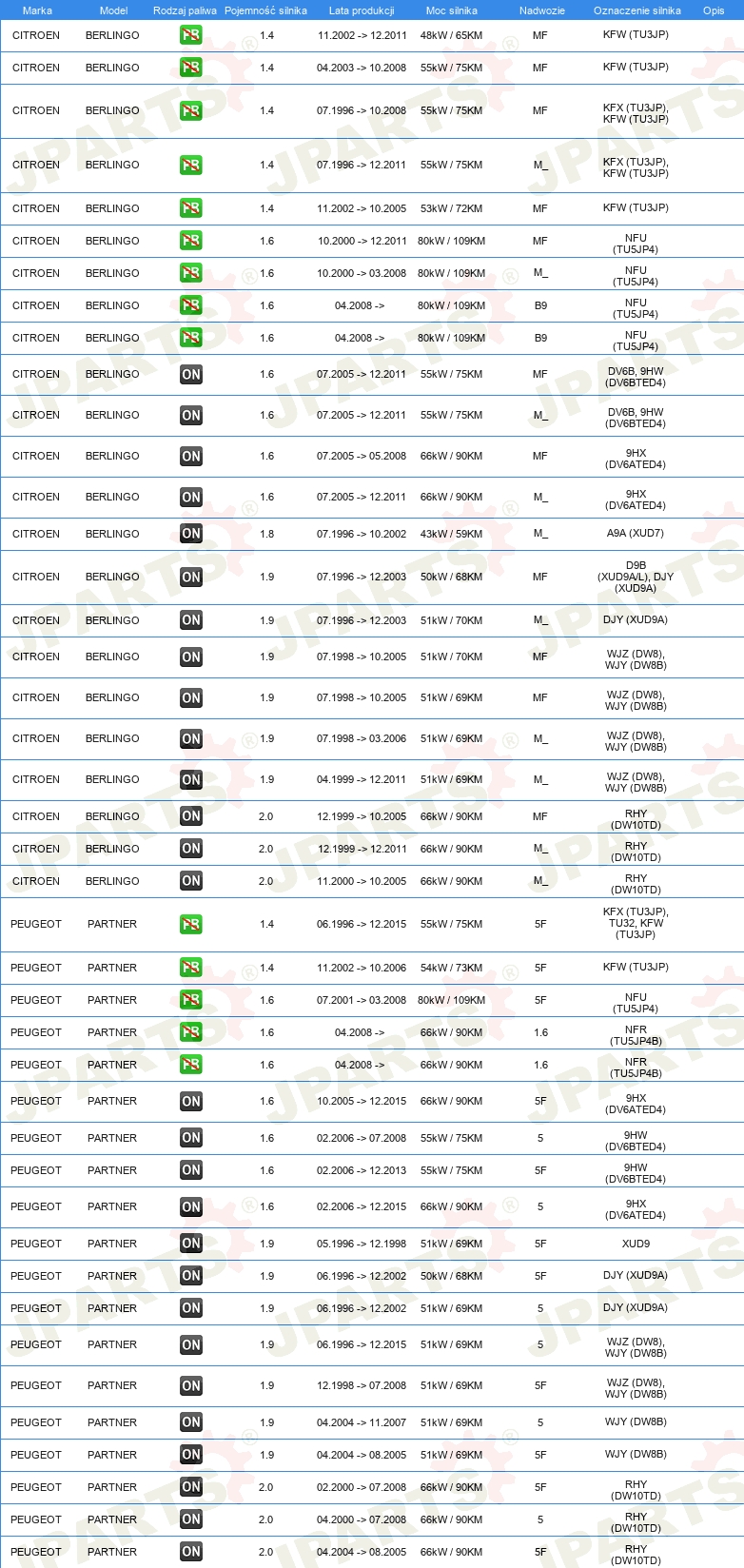Screen dimensions: 744x1568
Task: Select the 53kW / 72KM power cell
Action: point(452,208)
